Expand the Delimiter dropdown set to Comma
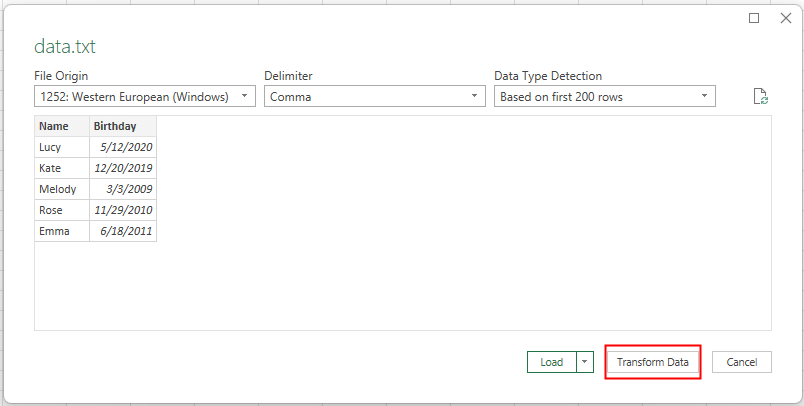This screenshot has width=804, height=406. [x=375, y=97]
